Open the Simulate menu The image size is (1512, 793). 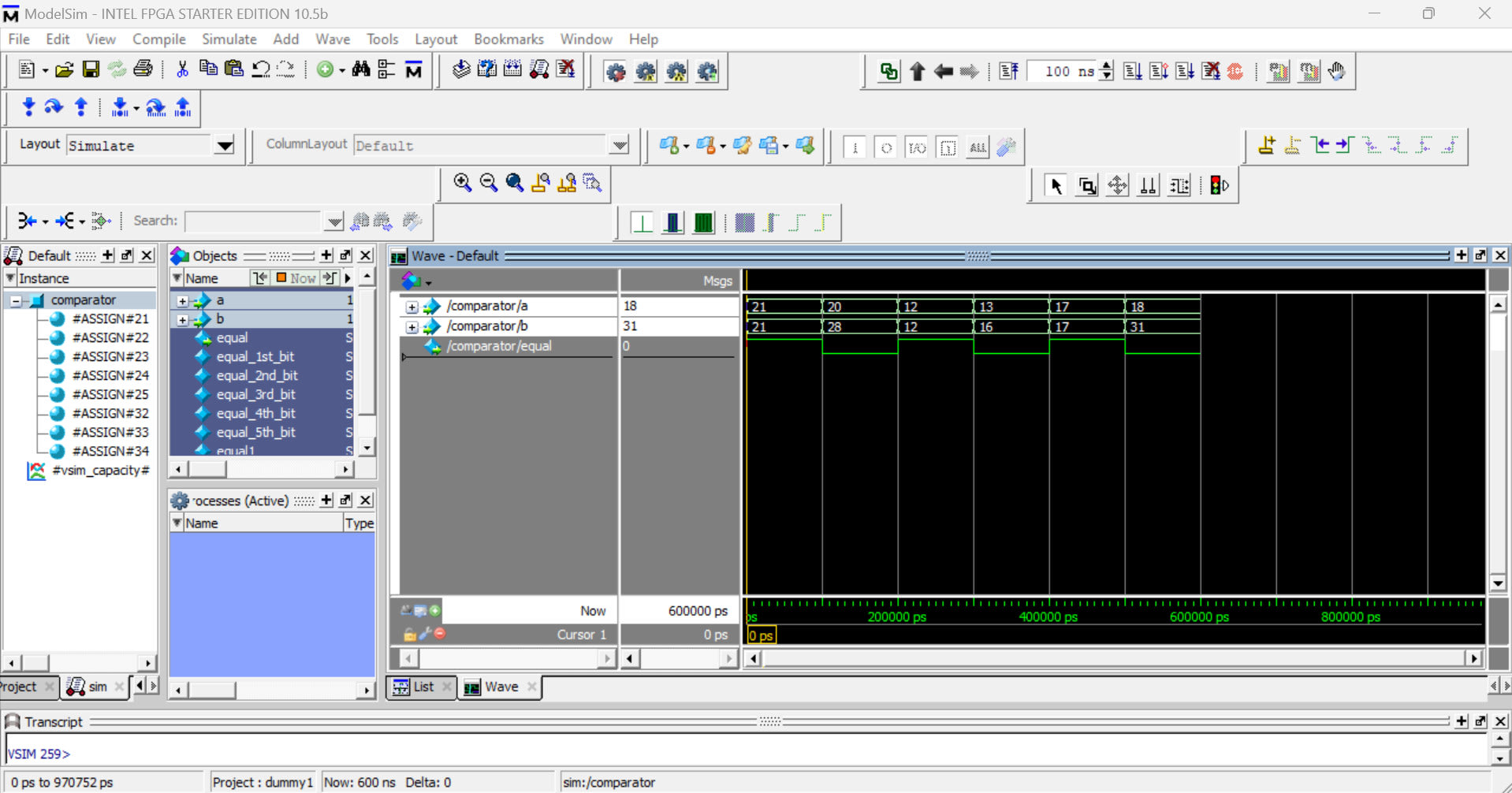click(229, 39)
